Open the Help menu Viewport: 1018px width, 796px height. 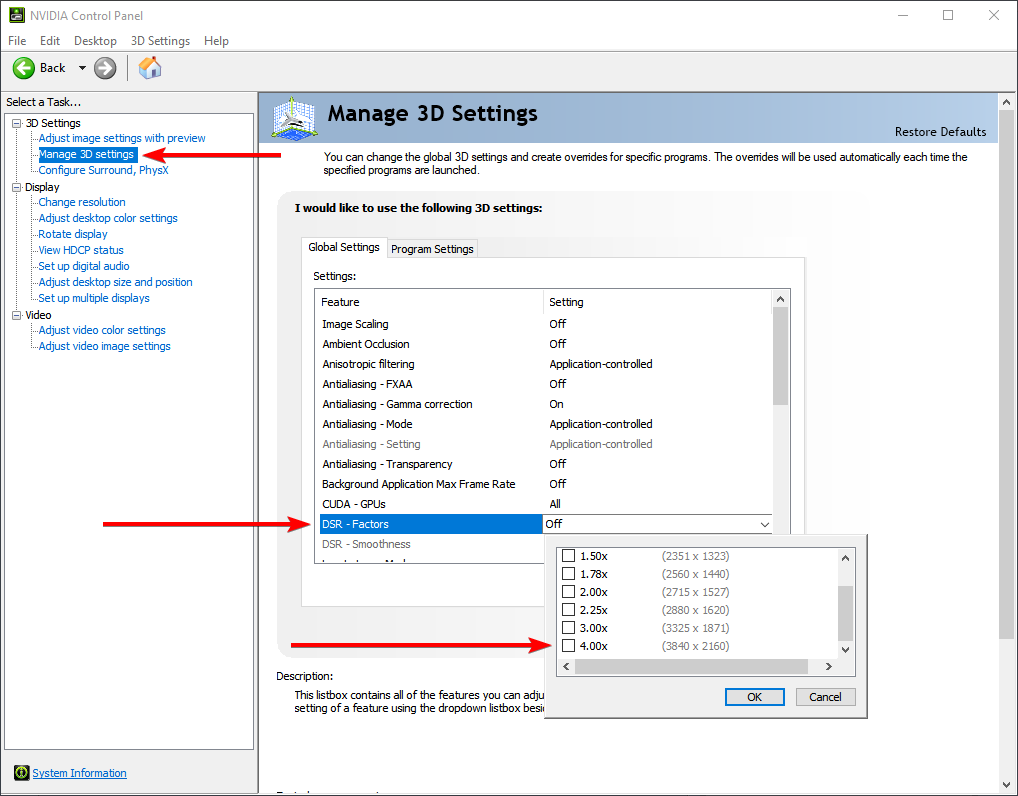216,41
